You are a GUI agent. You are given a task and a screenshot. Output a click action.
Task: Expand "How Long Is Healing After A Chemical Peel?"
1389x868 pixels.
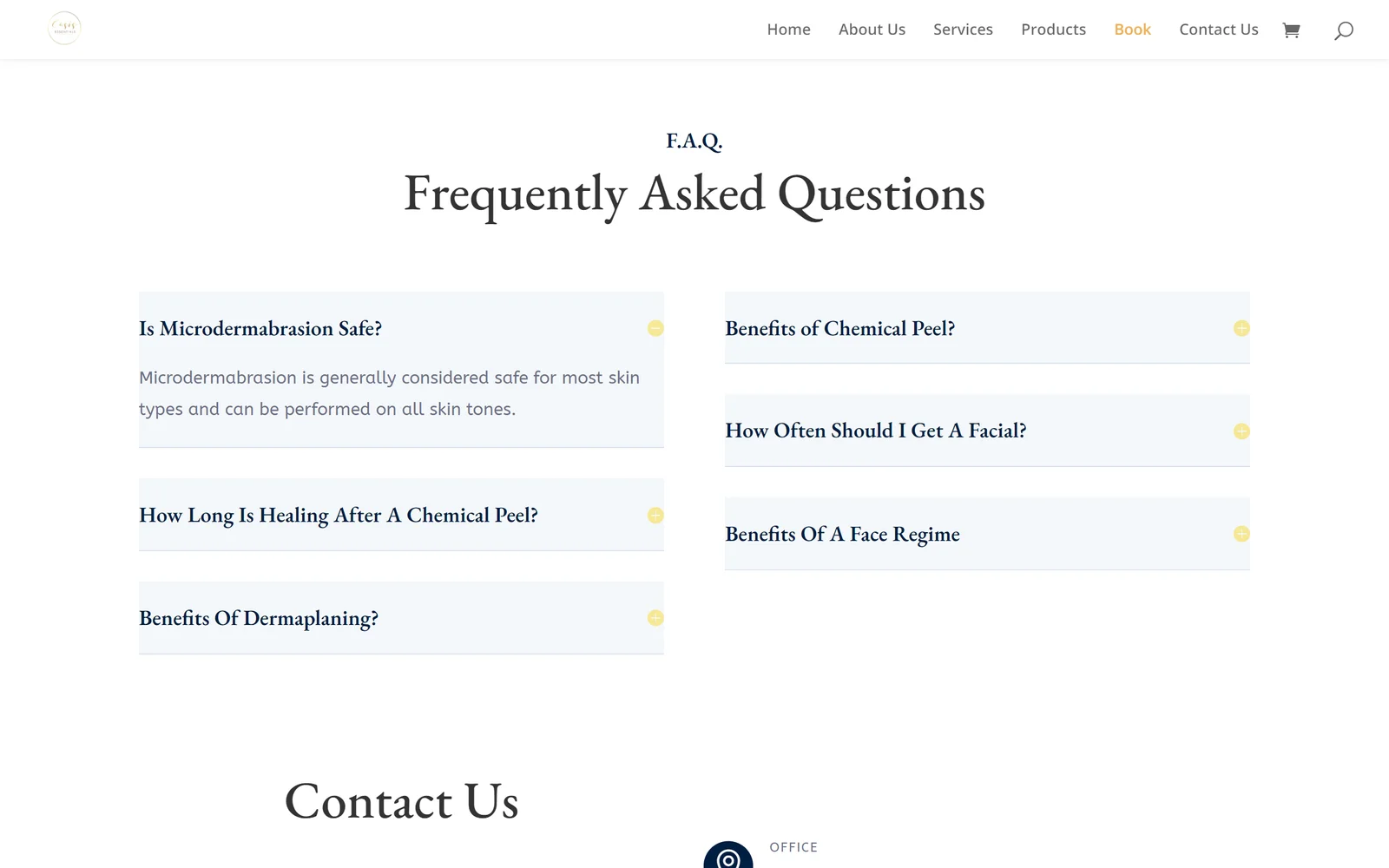coord(339,516)
